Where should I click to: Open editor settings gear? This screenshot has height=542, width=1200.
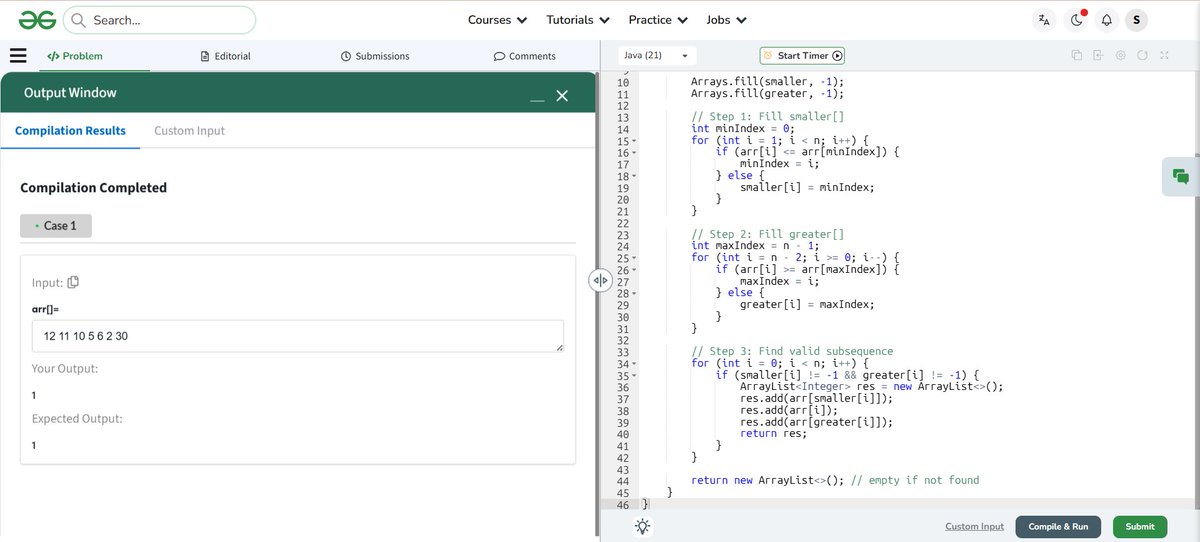(x=1120, y=56)
